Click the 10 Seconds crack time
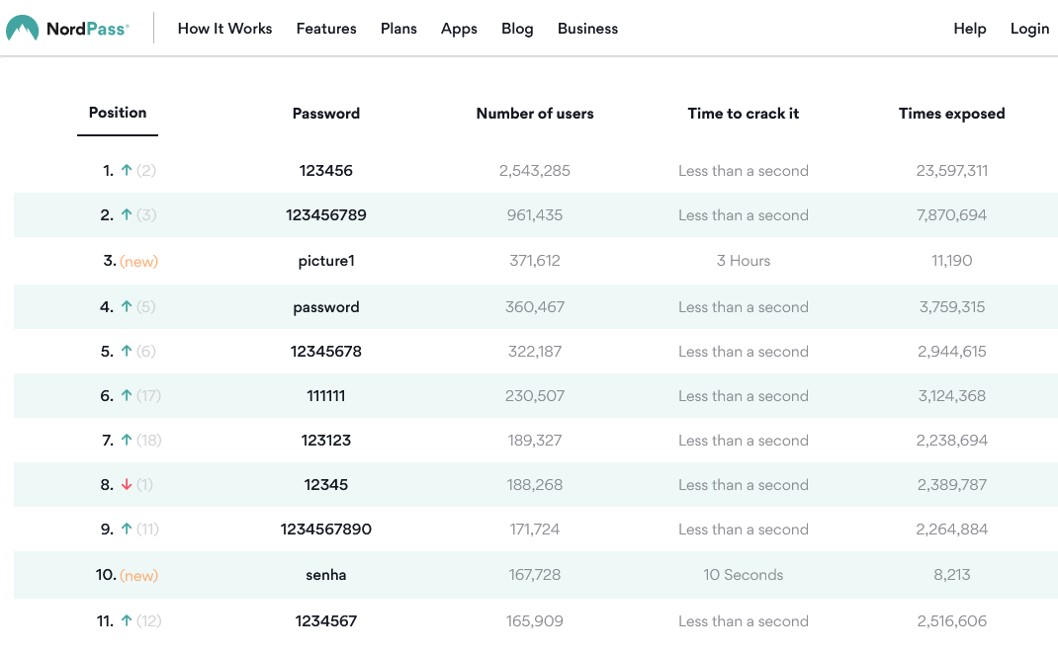 click(x=743, y=575)
